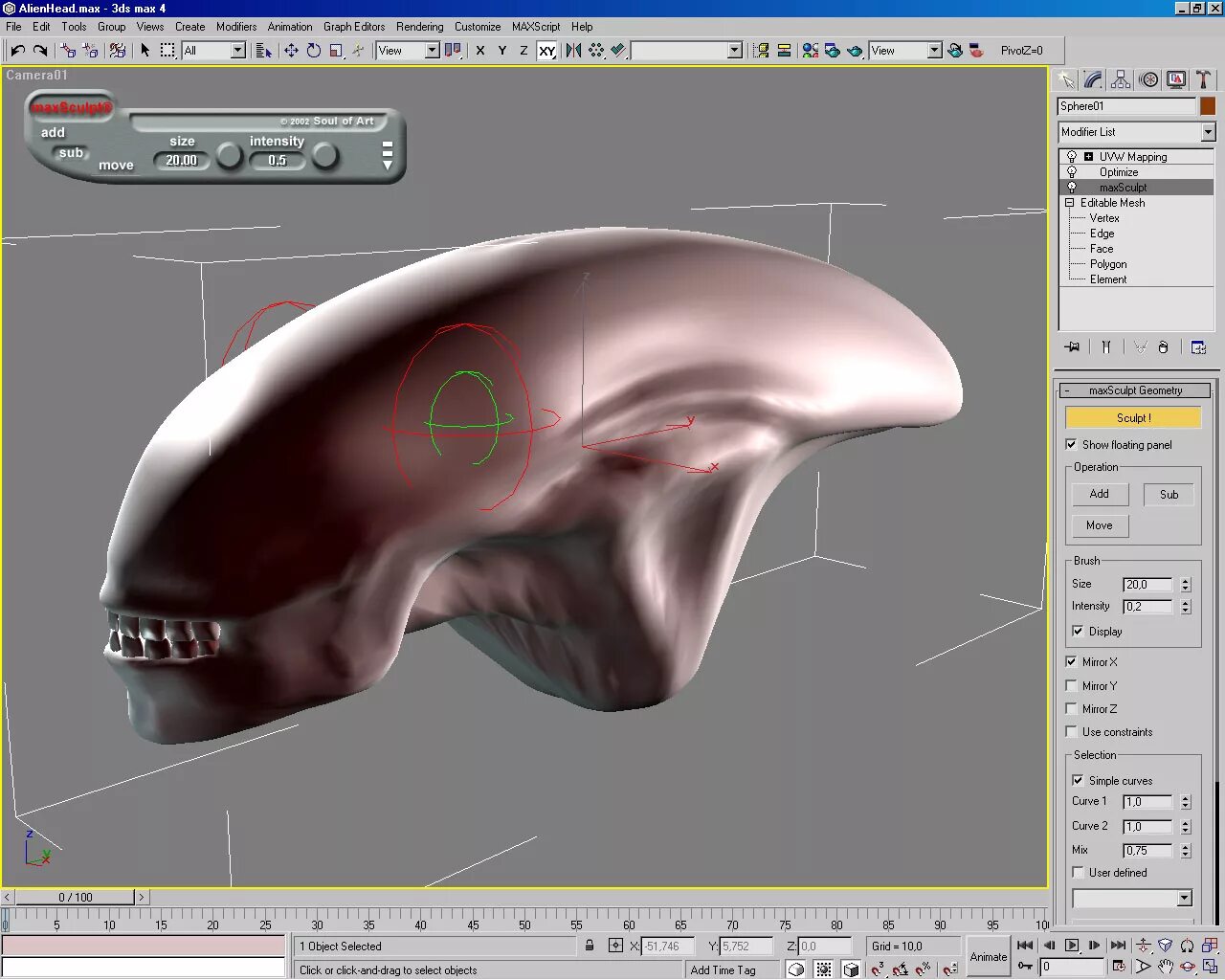Click the yellow Sculpt ! button
Viewport: 1225px width, 980px height.
tap(1133, 417)
